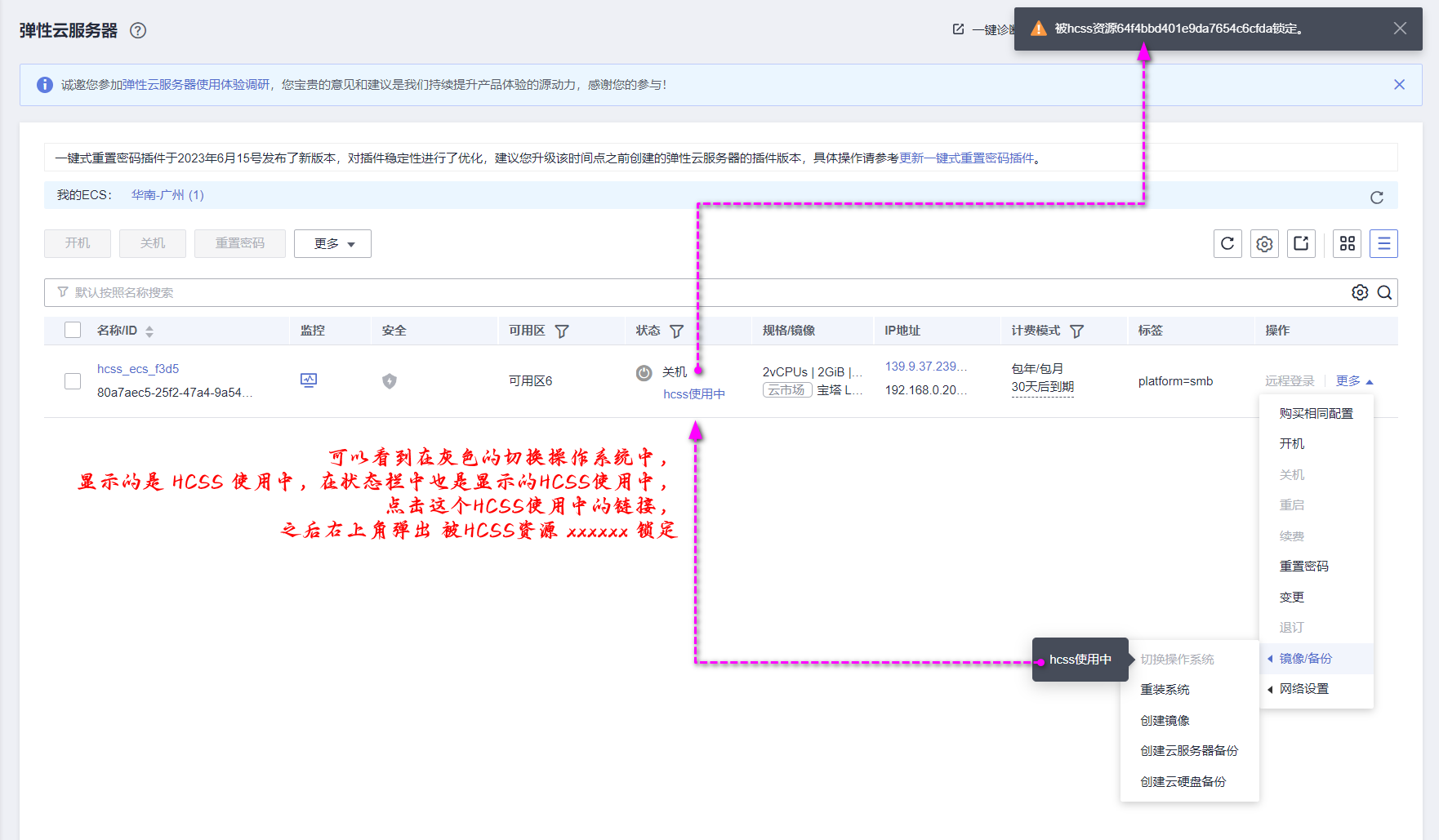The width and height of the screenshot is (1439, 840).
Task: Click the platform=smb tag text
Action: point(1176,381)
